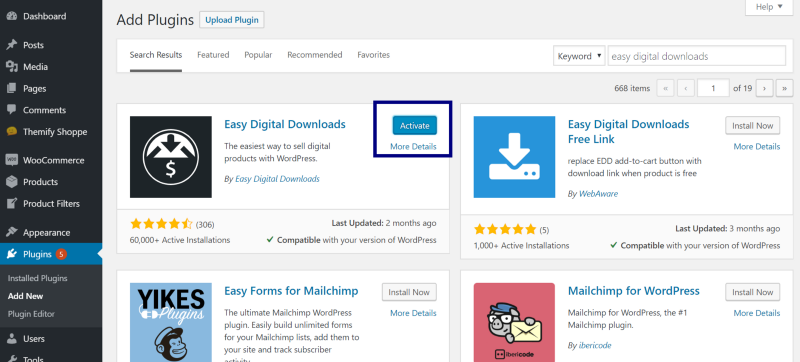Image resolution: width=800 pixels, height=362 pixels.
Task: Expand the Help dropdown tab
Action: pos(769,7)
